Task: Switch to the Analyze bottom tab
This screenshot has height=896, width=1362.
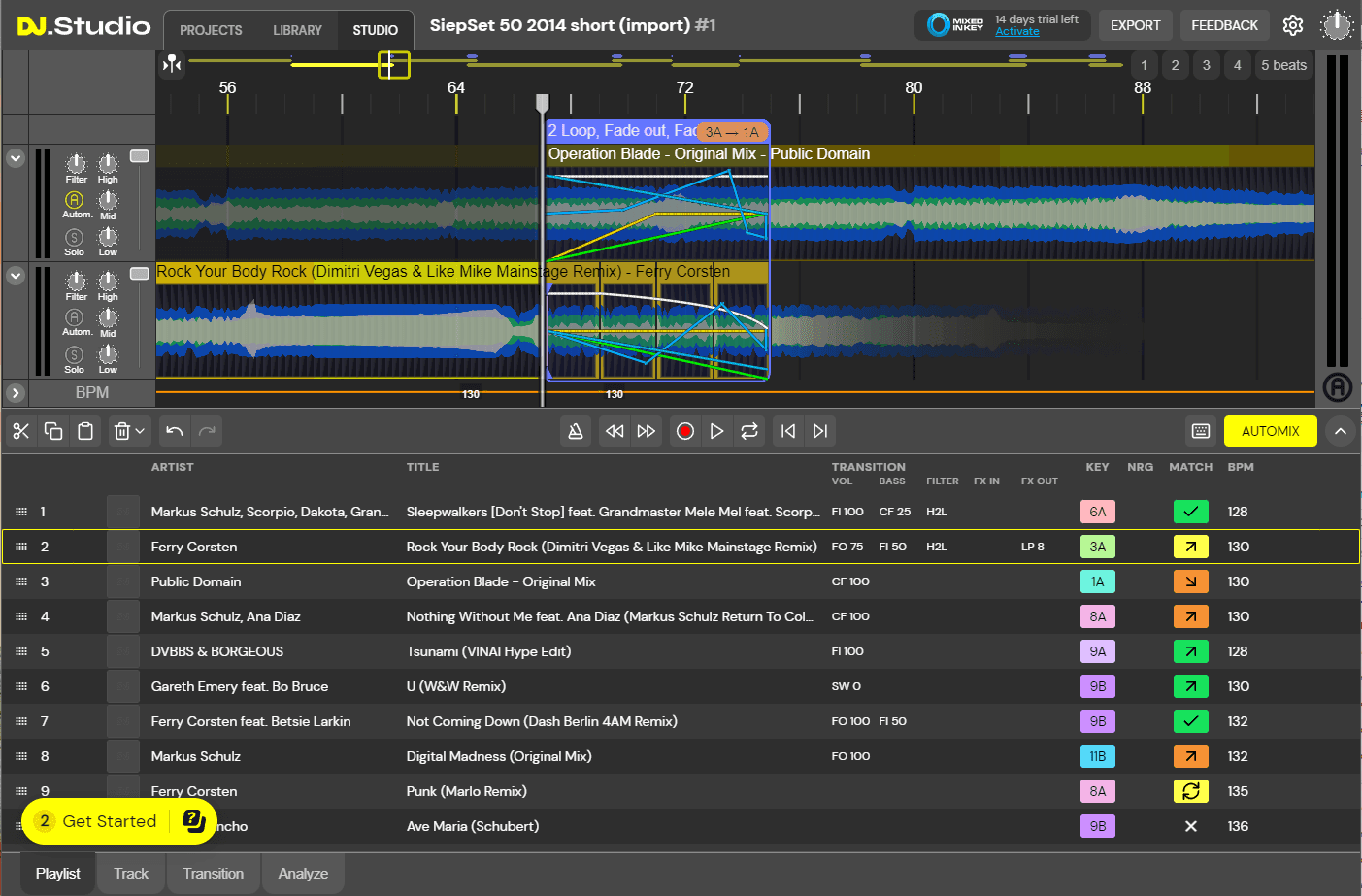Action: (x=303, y=874)
